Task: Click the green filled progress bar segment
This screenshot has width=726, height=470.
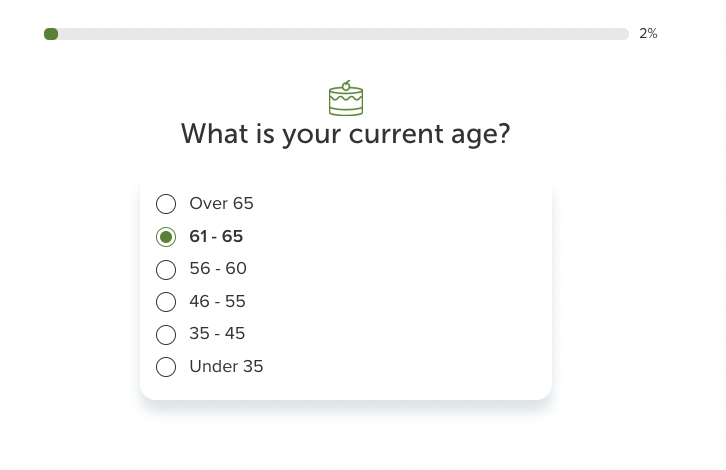Action: [51, 34]
